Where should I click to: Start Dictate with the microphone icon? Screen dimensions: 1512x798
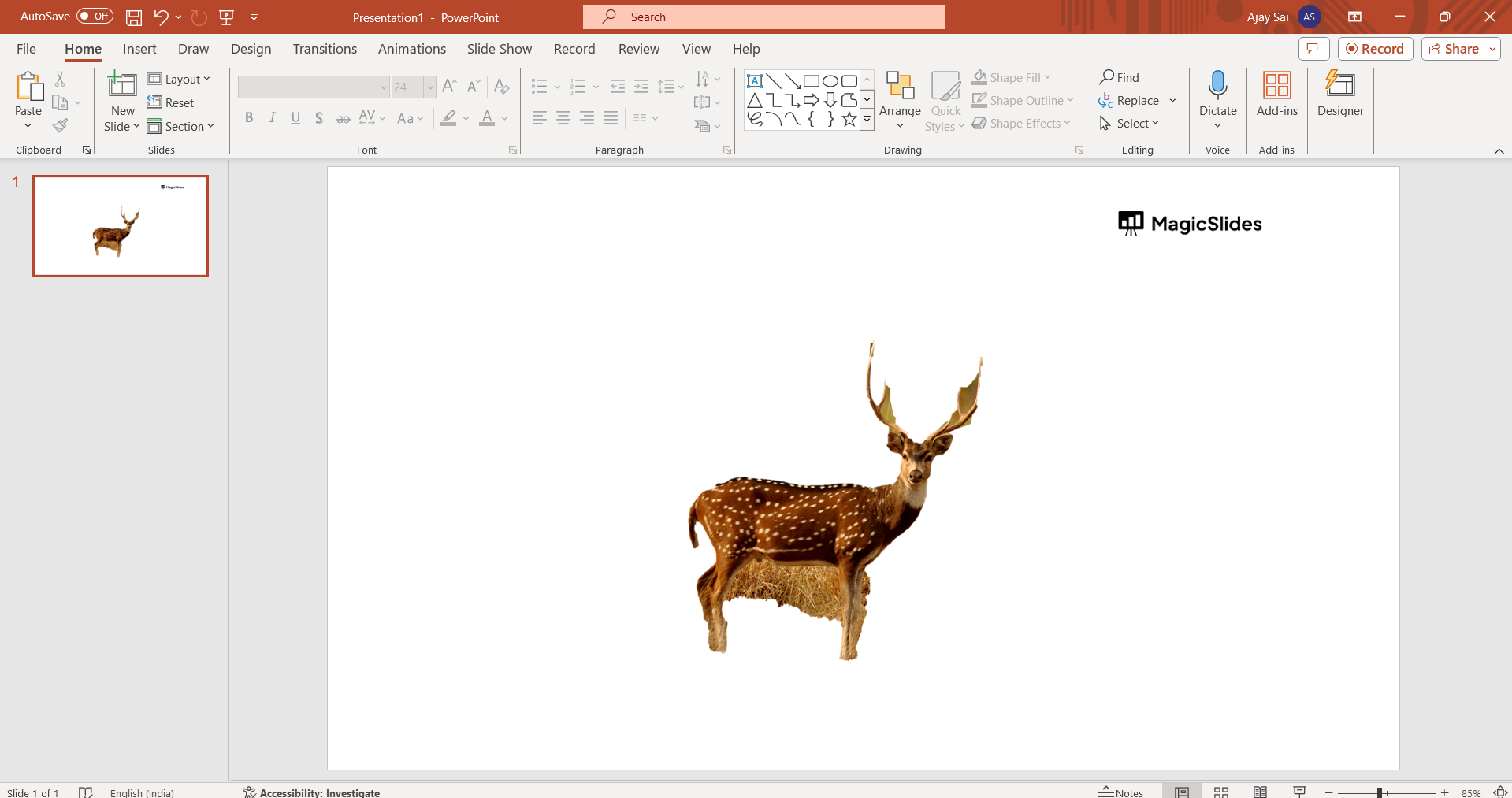click(1217, 85)
